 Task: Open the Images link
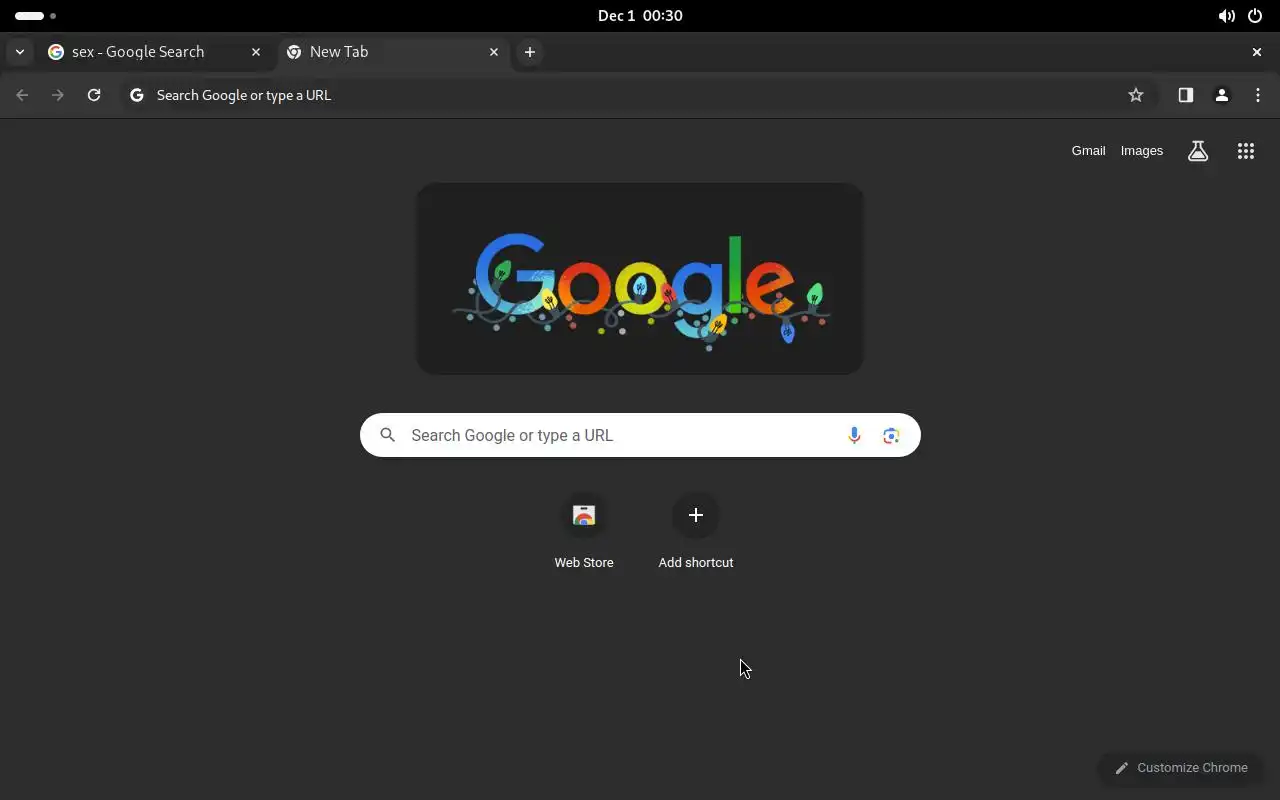(x=1142, y=151)
